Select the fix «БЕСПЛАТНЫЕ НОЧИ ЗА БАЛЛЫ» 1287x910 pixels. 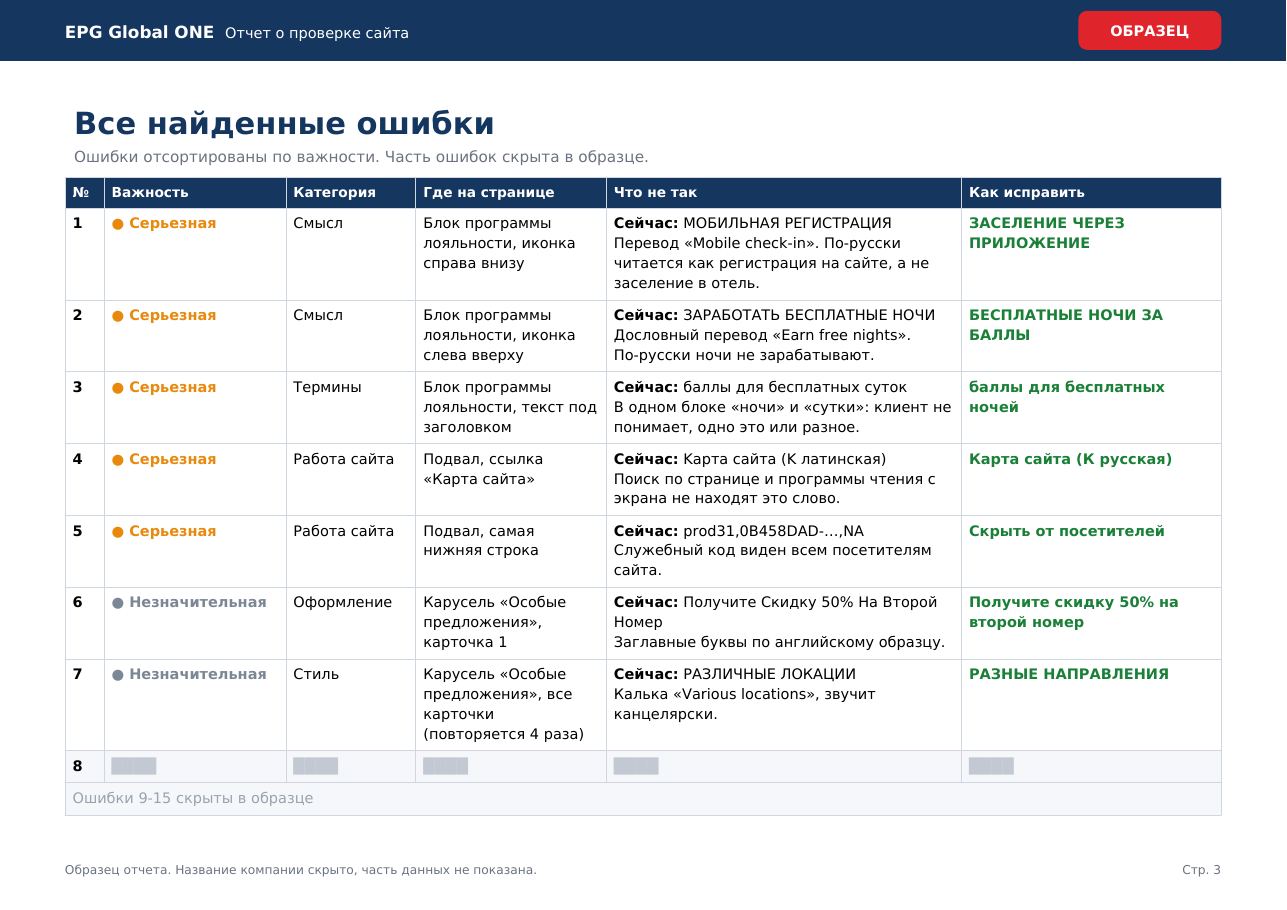pyautogui.click(x=1065, y=325)
